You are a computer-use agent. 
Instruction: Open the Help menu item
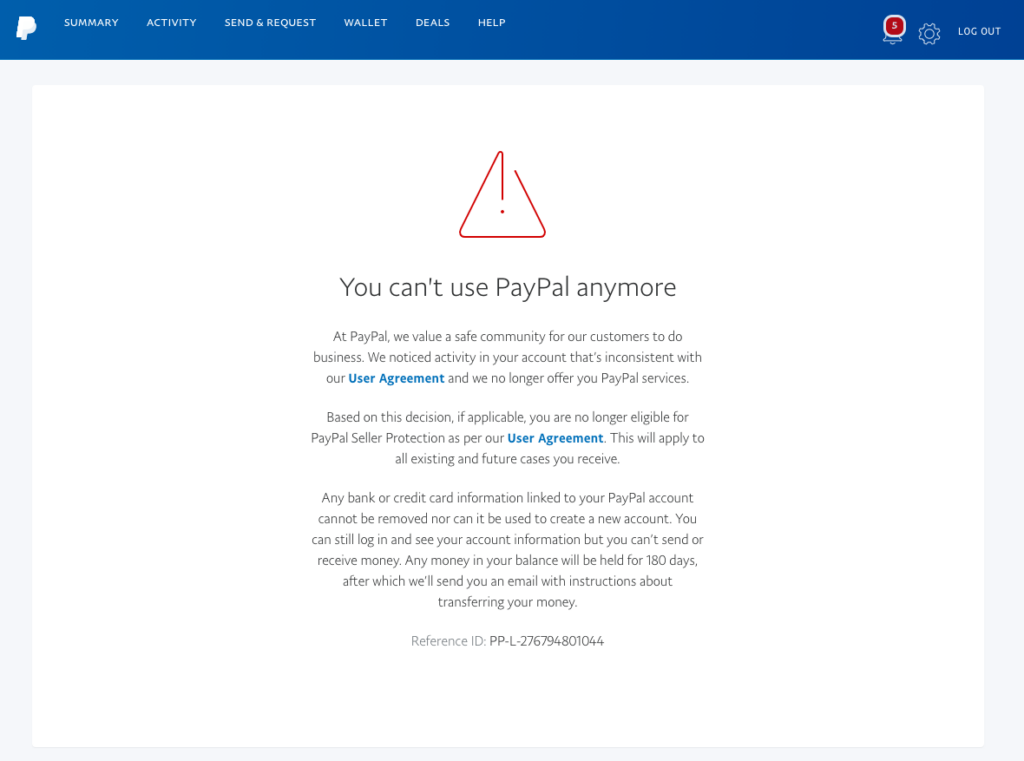pos(491,23)
